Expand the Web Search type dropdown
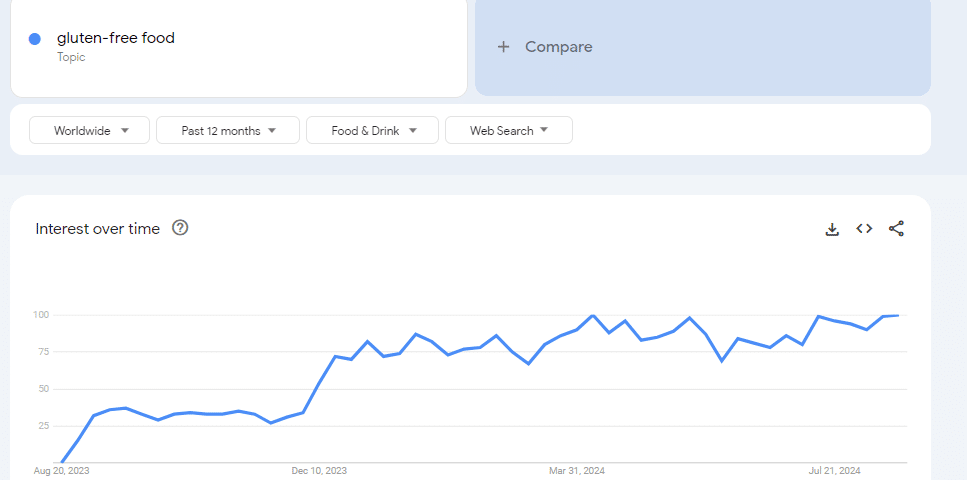Screen dimensions: 967x480 508,130
